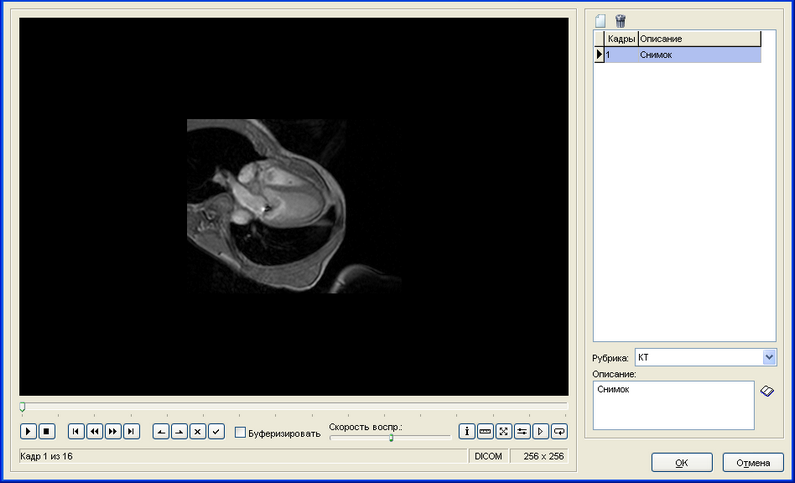Open image adjustment settings sliders icon
Viewport: 795px width, 483px height.
pos(522,431)
